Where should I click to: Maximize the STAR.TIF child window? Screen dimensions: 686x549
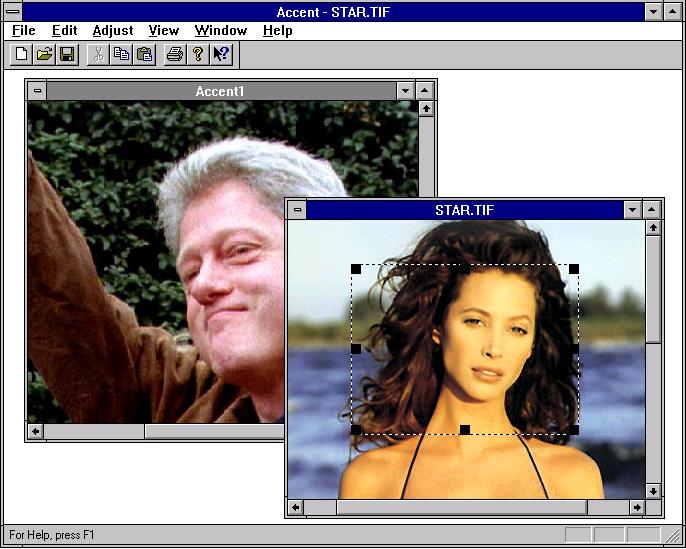pos(651,210)
